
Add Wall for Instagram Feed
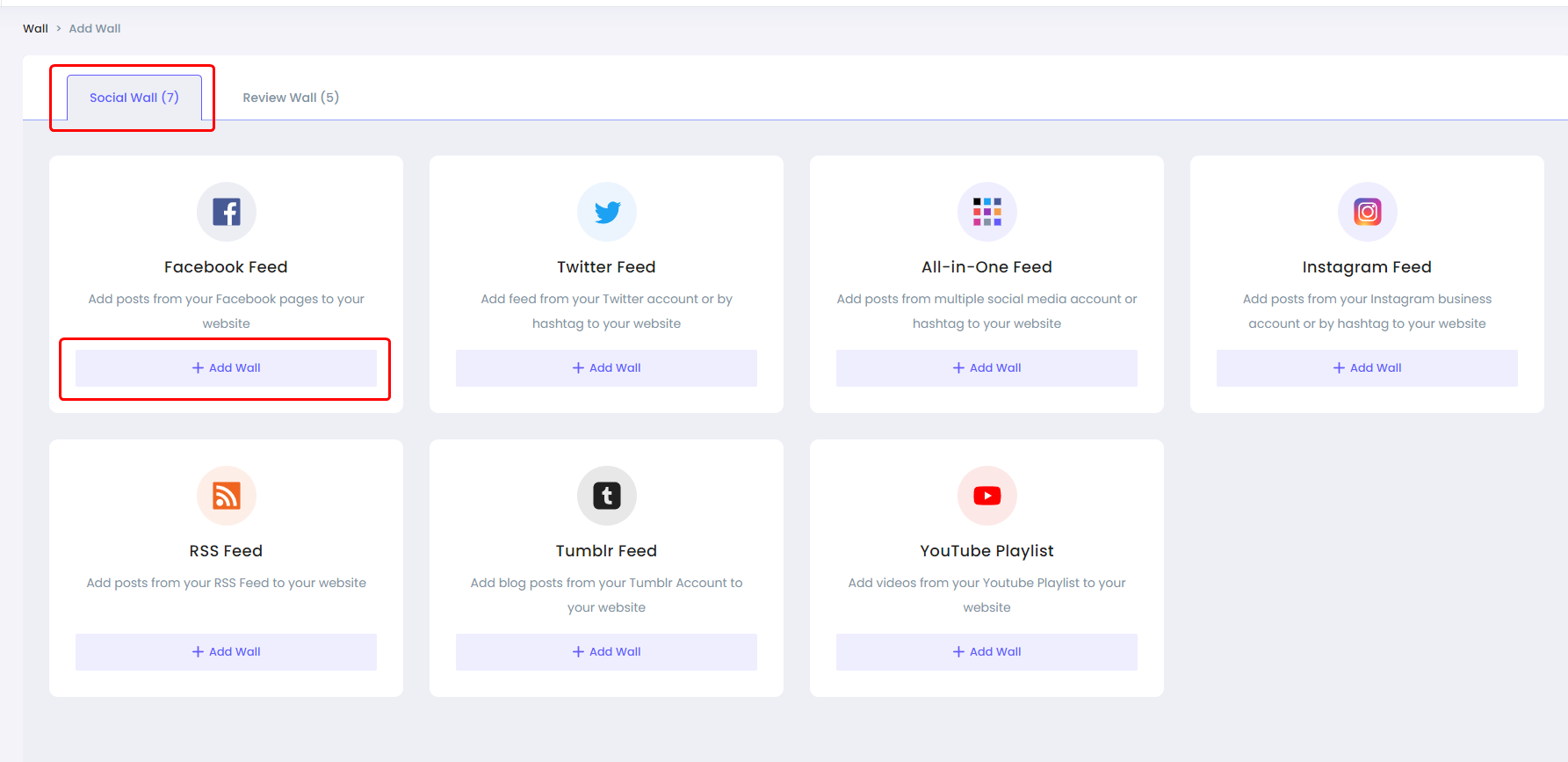(1368, 368)
